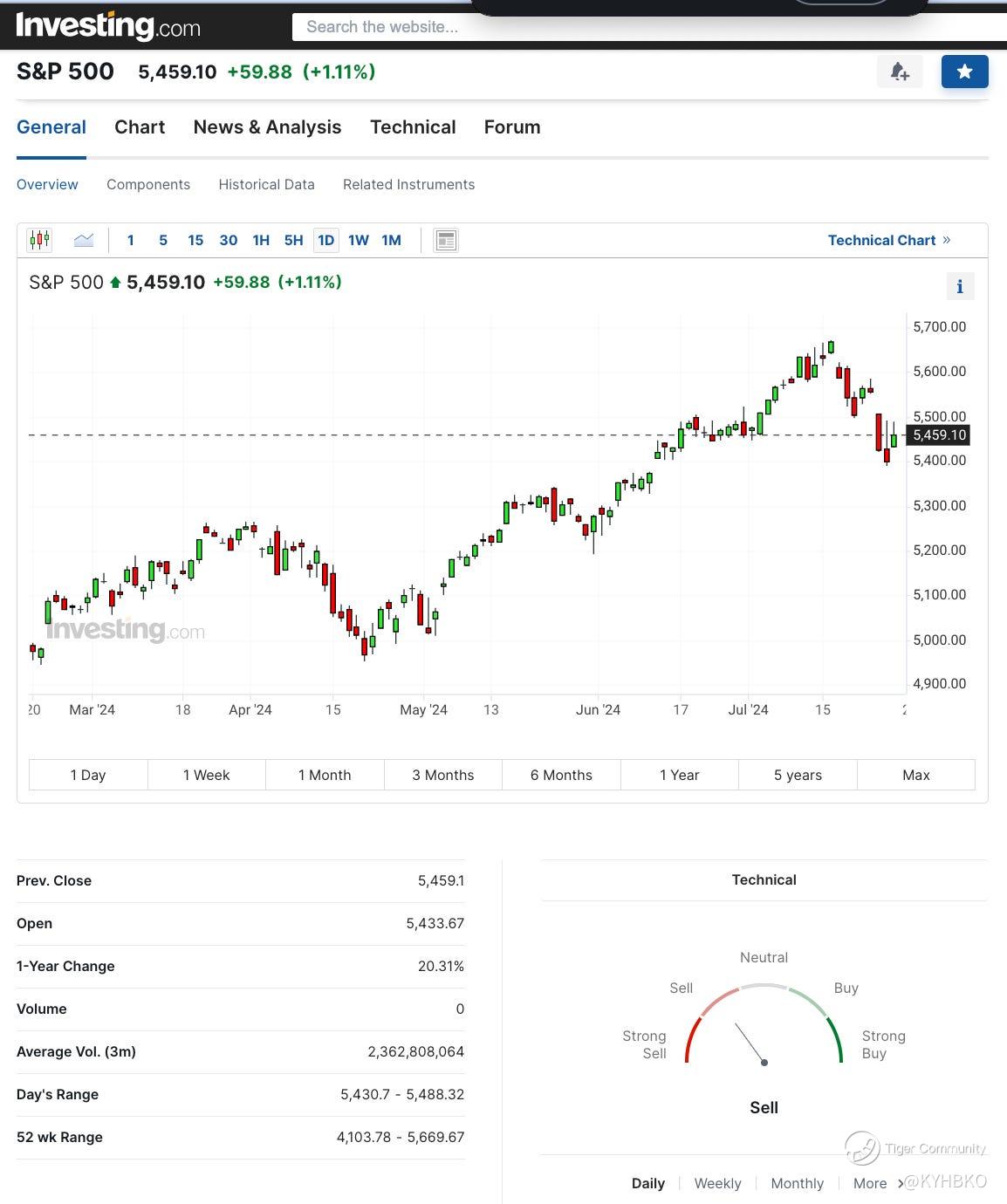
Task: Click the technical gauge needle dial
Action: coord(764,1023)
